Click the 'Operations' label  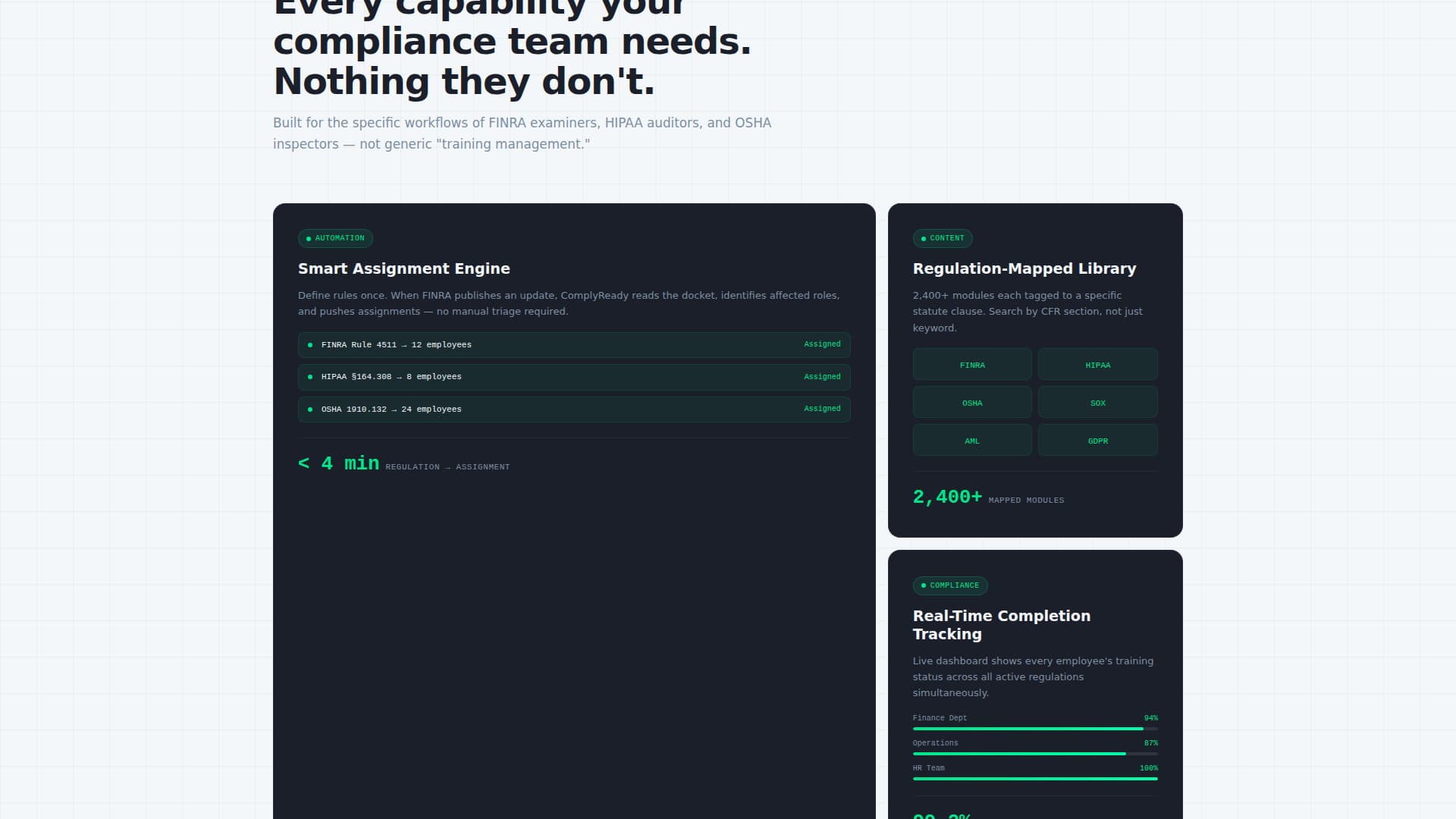click(935, 743)
